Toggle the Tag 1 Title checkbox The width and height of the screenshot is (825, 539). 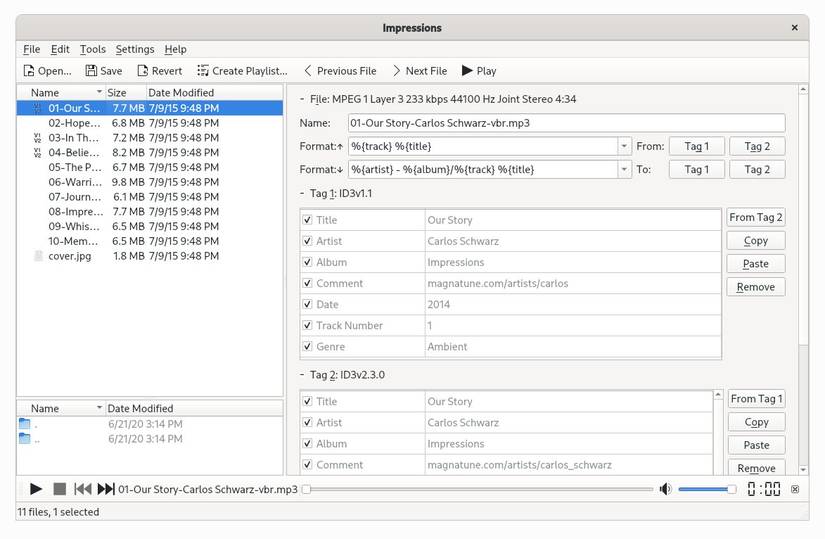[307, 220]
